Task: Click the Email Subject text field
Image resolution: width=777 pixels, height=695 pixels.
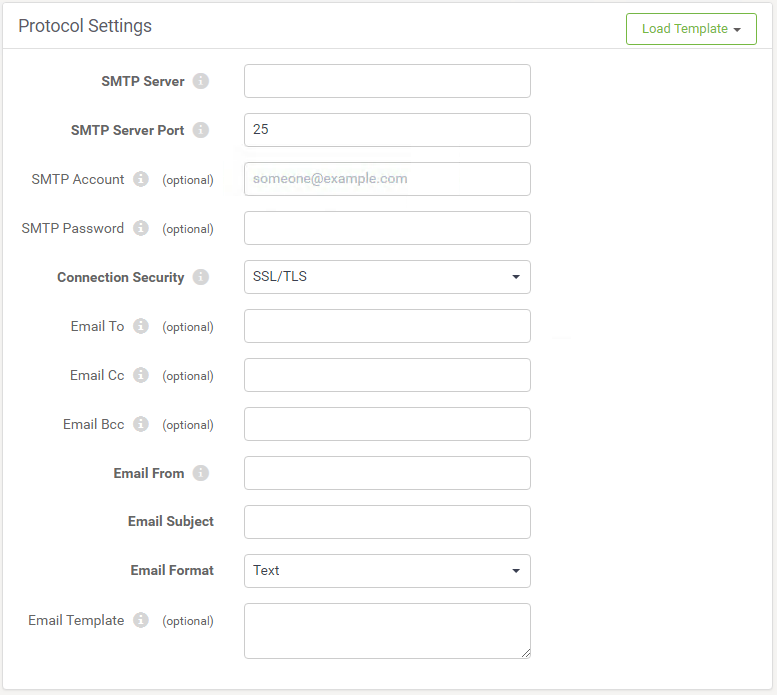Action: pos(387,522)
